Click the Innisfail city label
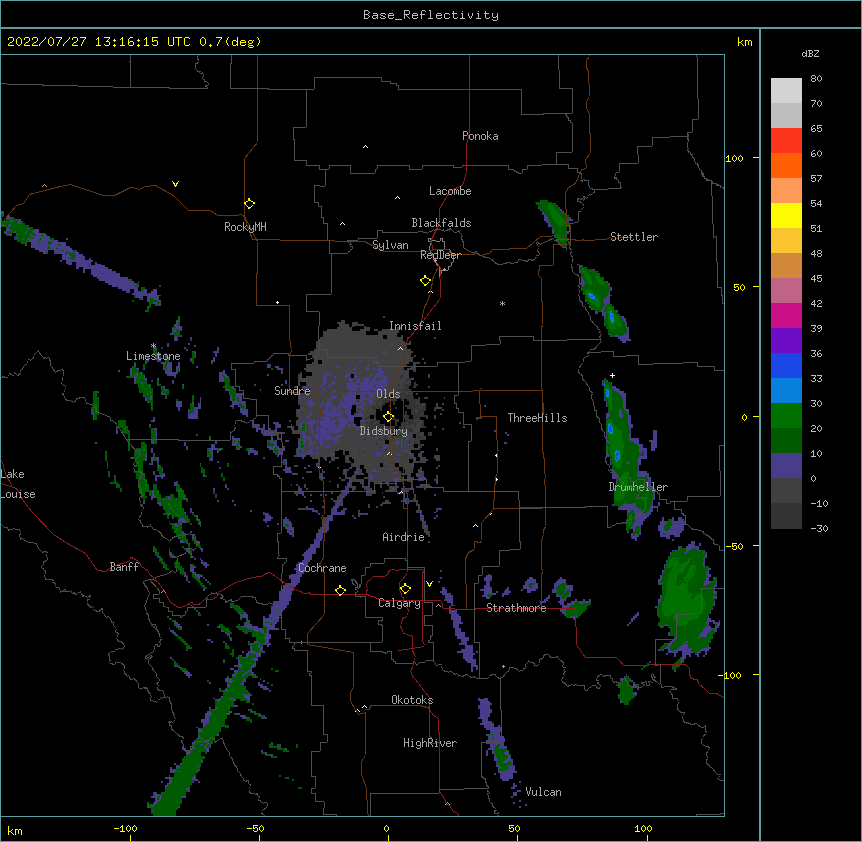 (x=416, y=326)
